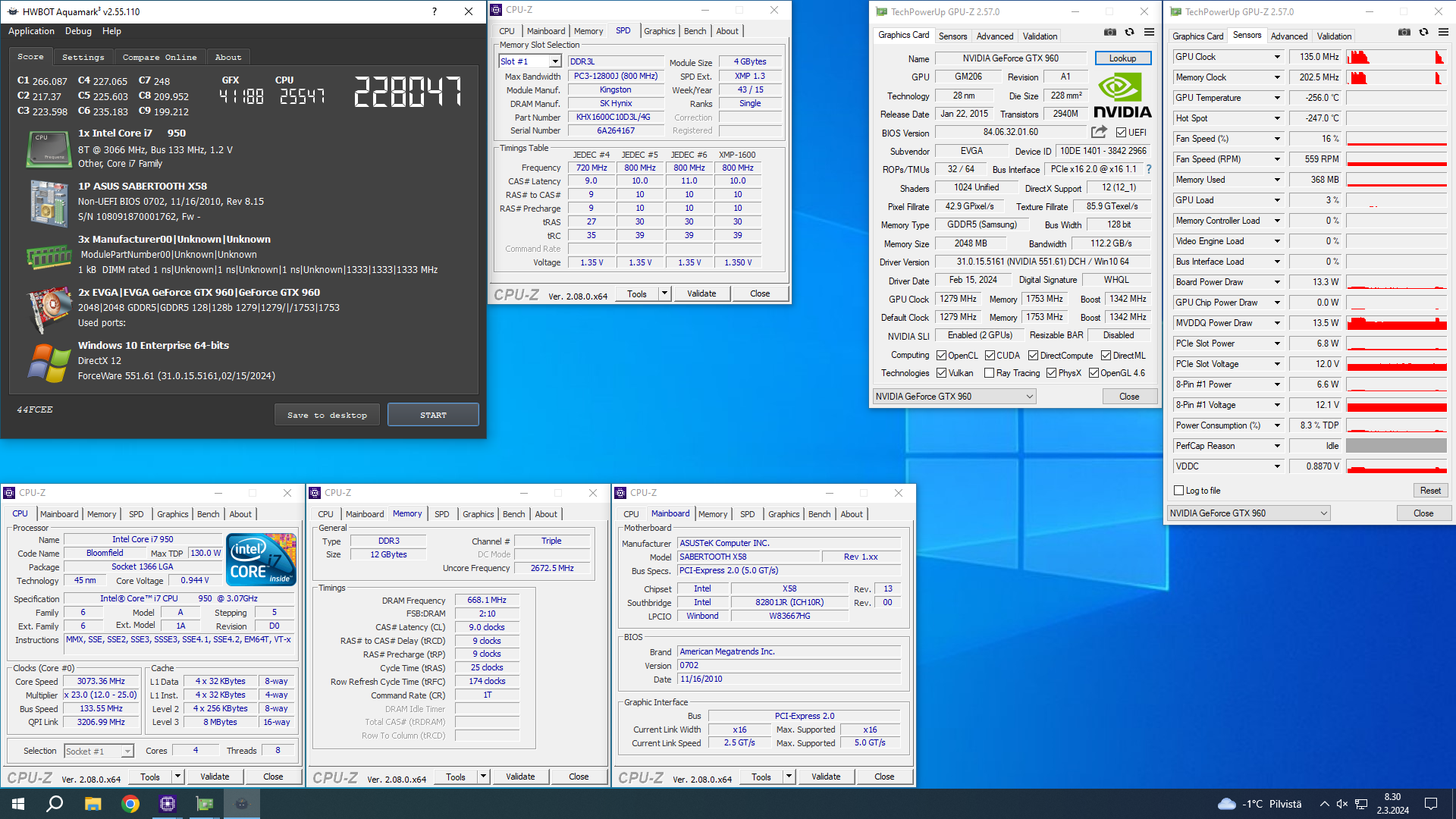The height and width of the screenshot is (819, 1456).
Task: Click Close in the CPU-Z Mainboard window
Action: (x=884, y=777)
